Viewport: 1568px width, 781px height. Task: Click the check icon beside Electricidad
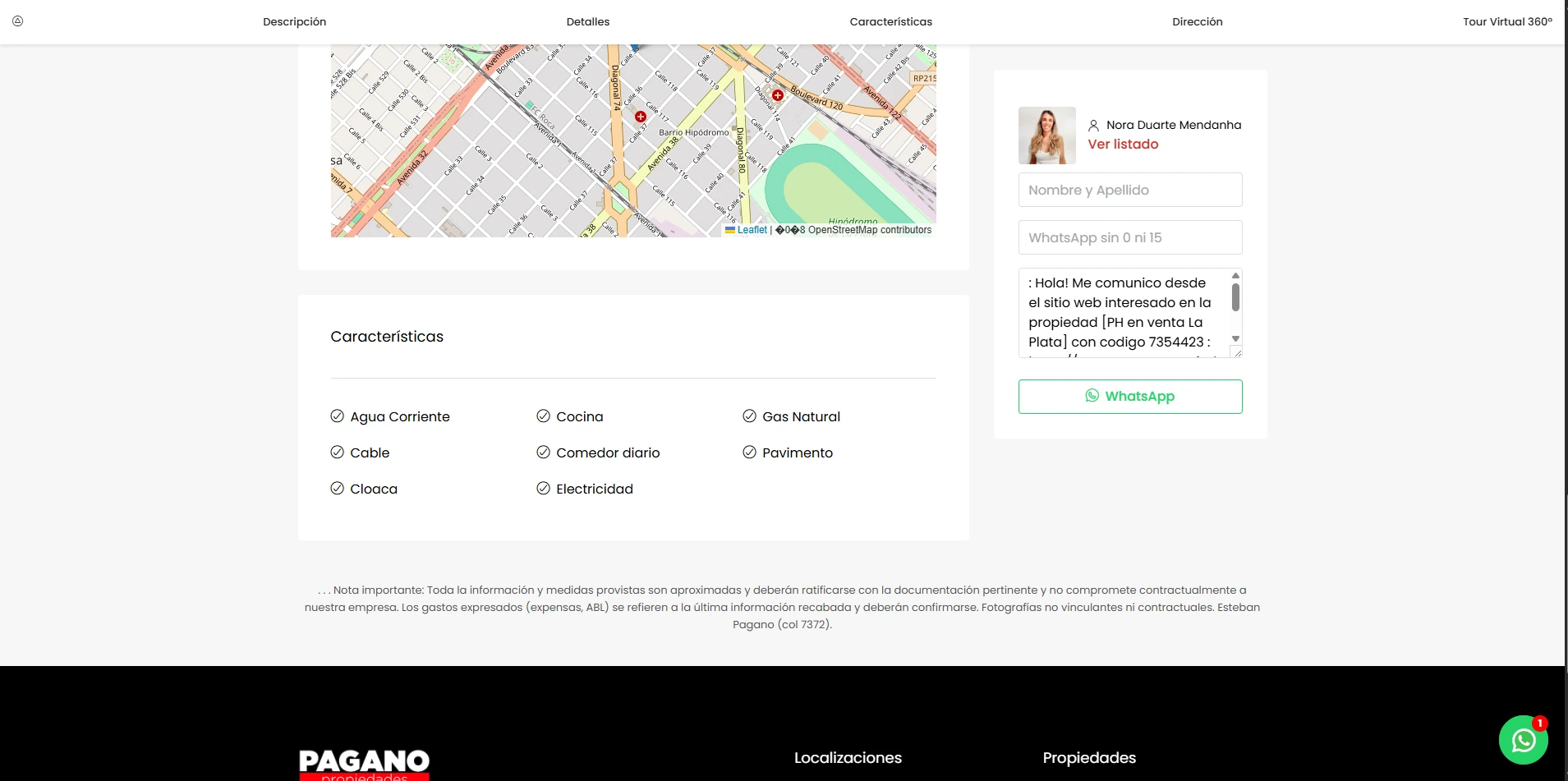pos(543,489)
